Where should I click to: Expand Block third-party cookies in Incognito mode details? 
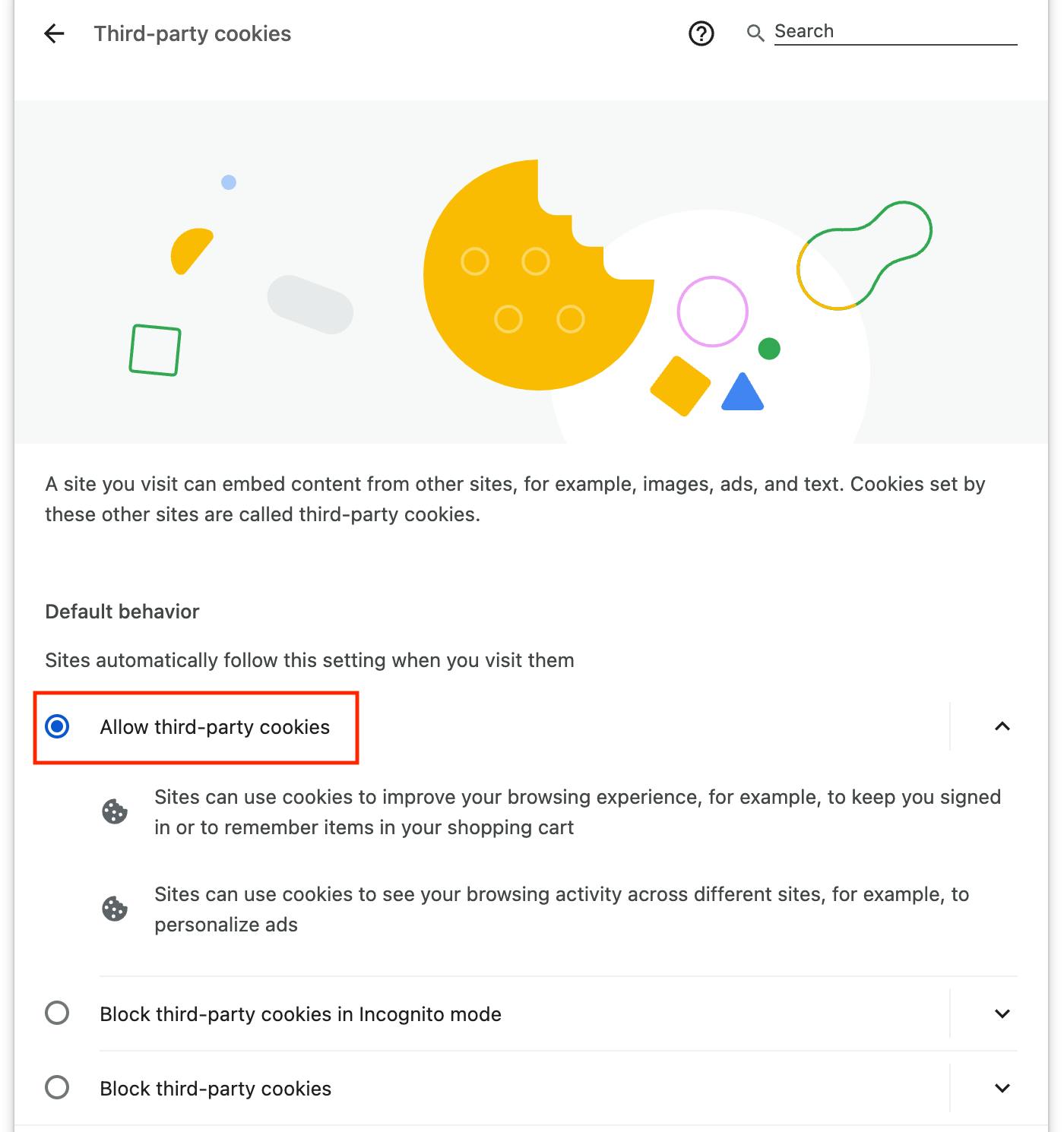pyautogui.click(x=1002, y=1013)
